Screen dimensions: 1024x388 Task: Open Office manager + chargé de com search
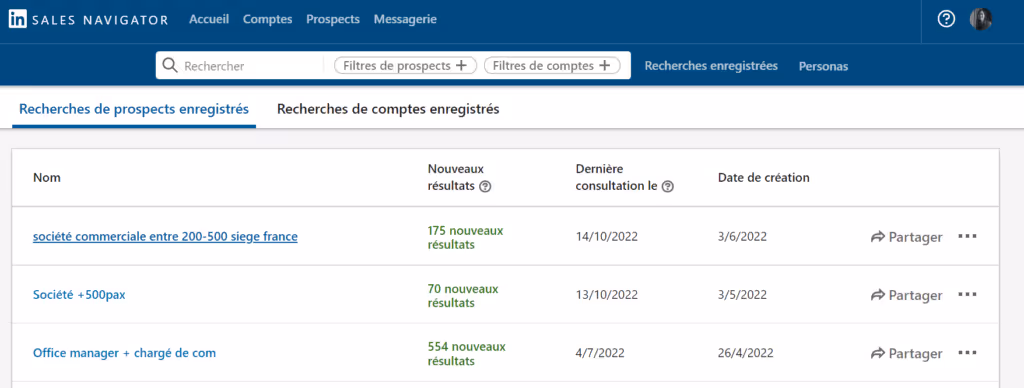[124, 353]
